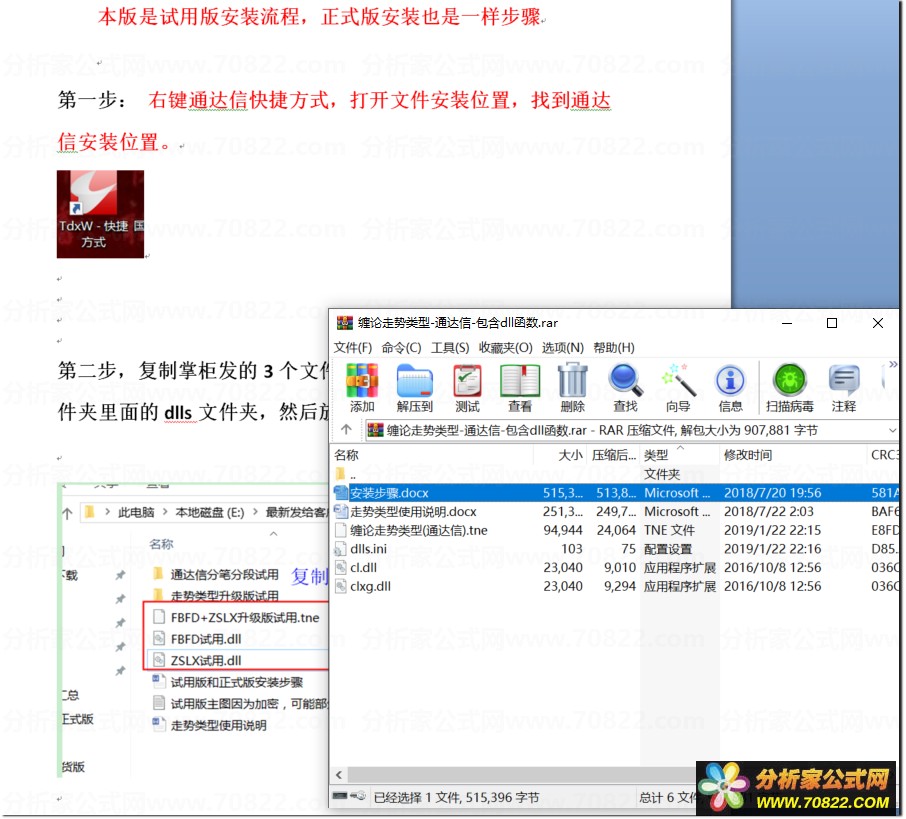Click the 修改时间 of dlls.ini row

[773, 549]
